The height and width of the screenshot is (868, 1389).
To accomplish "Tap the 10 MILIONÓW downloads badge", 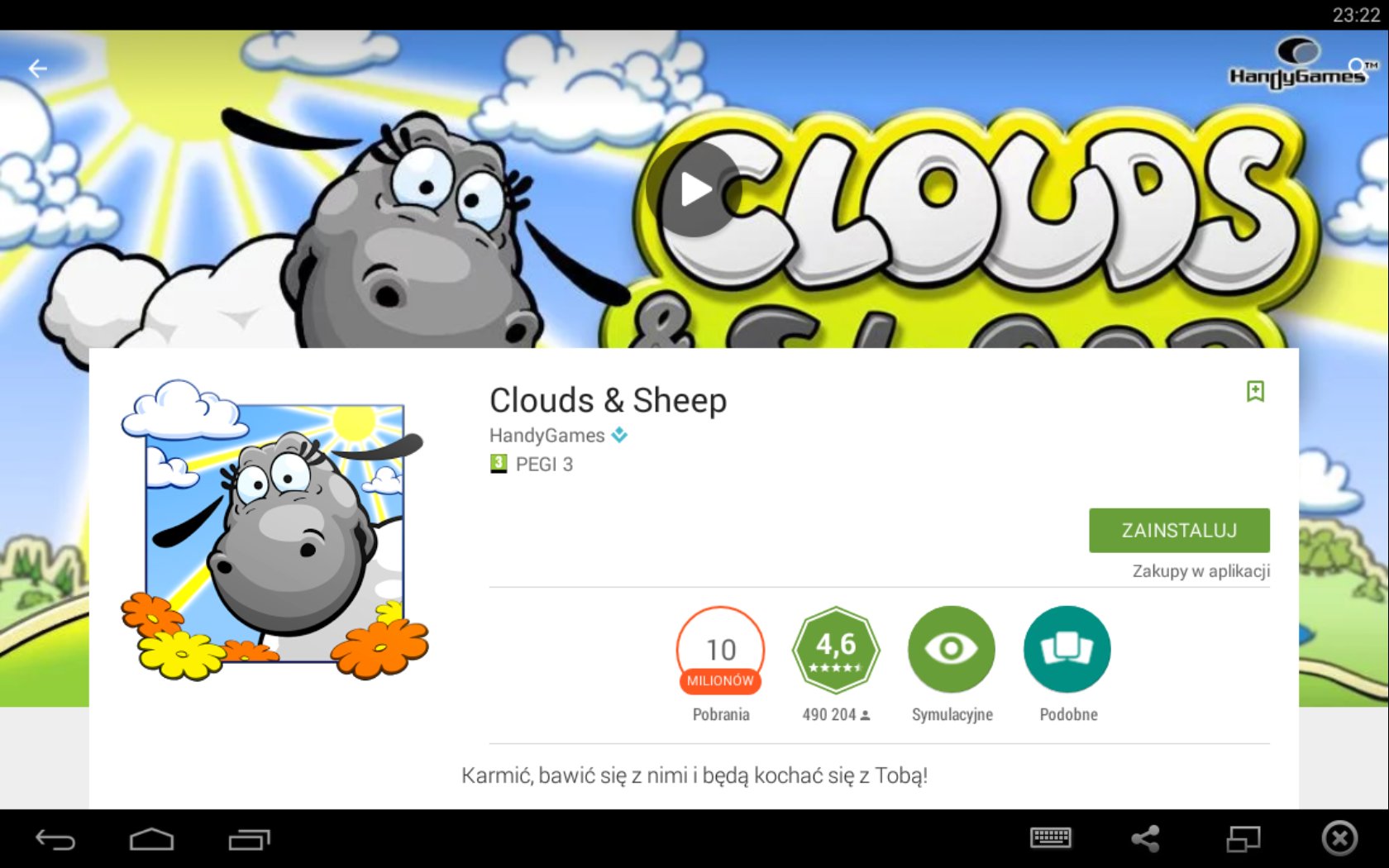I will (720, 650).
